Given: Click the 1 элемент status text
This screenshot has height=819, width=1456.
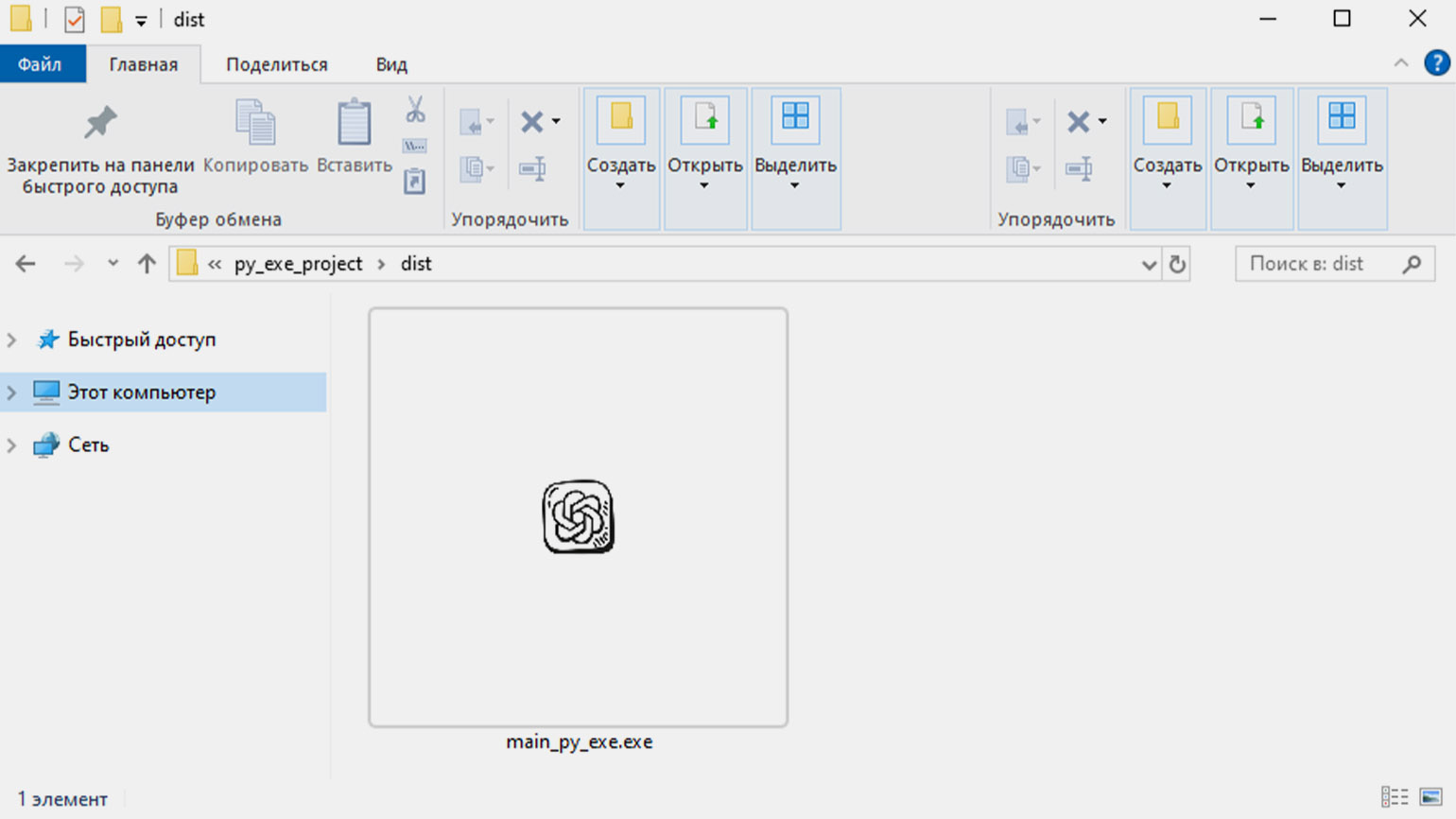Looking at the screenshot, I should point(62,799).
